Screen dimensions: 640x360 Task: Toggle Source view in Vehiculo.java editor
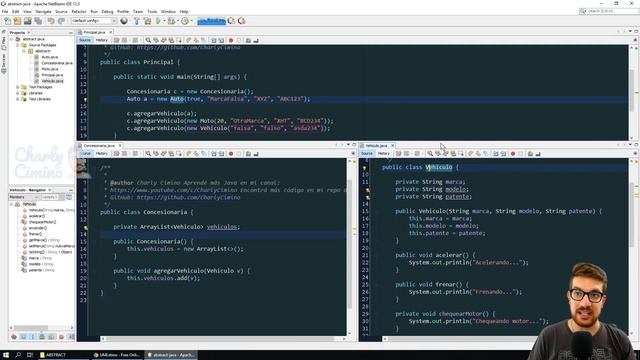click(367, 153)
